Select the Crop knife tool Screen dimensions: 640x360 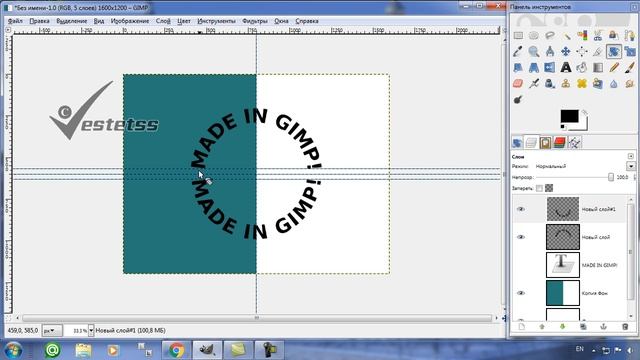tap(598, 51)
